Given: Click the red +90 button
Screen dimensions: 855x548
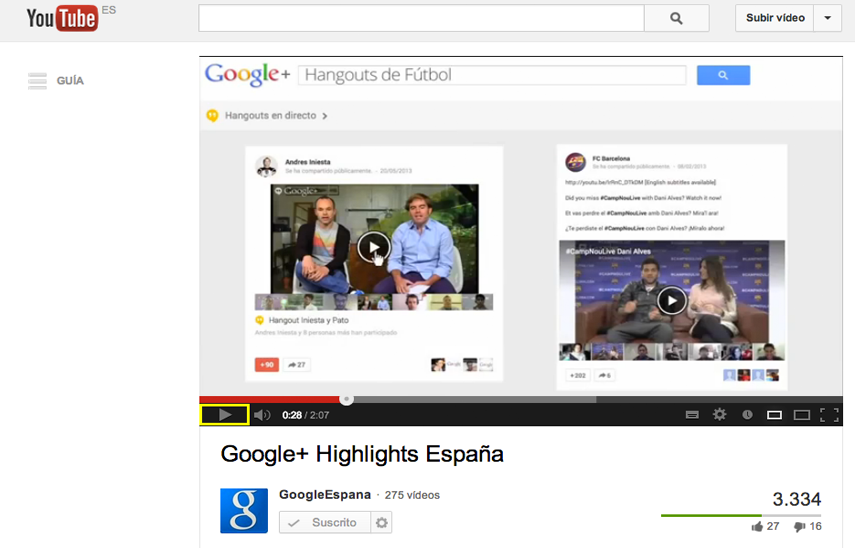Looking at the screenshot, I should (267, 365).
